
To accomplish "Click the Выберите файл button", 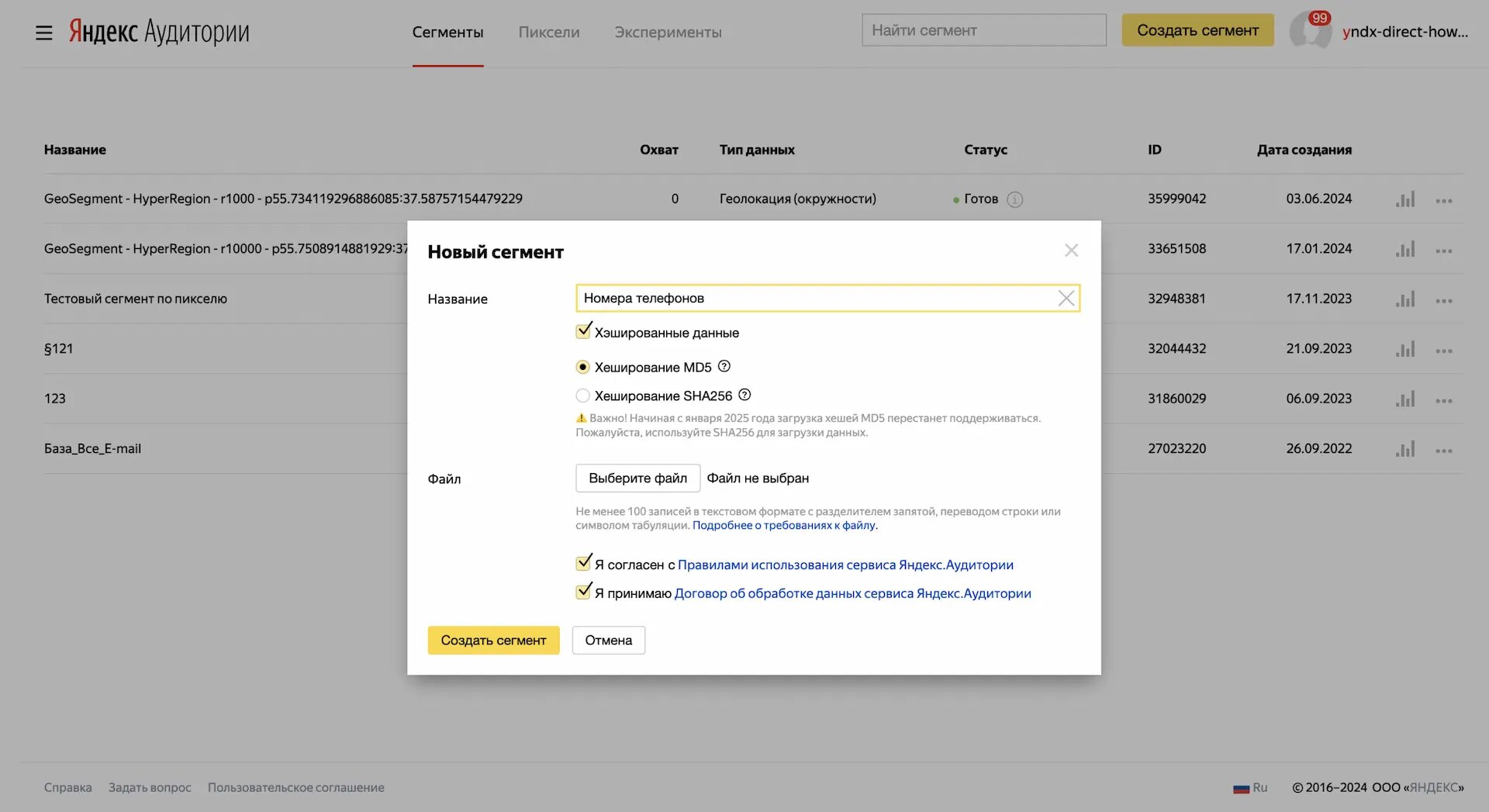I will pos(637,479).
